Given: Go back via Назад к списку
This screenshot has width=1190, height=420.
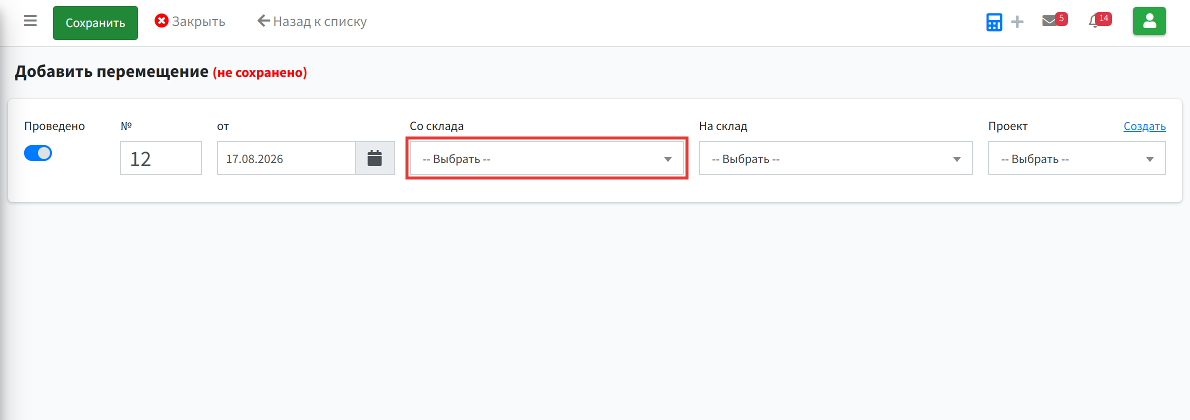Looking at the screenshot, I should [312, 21].
